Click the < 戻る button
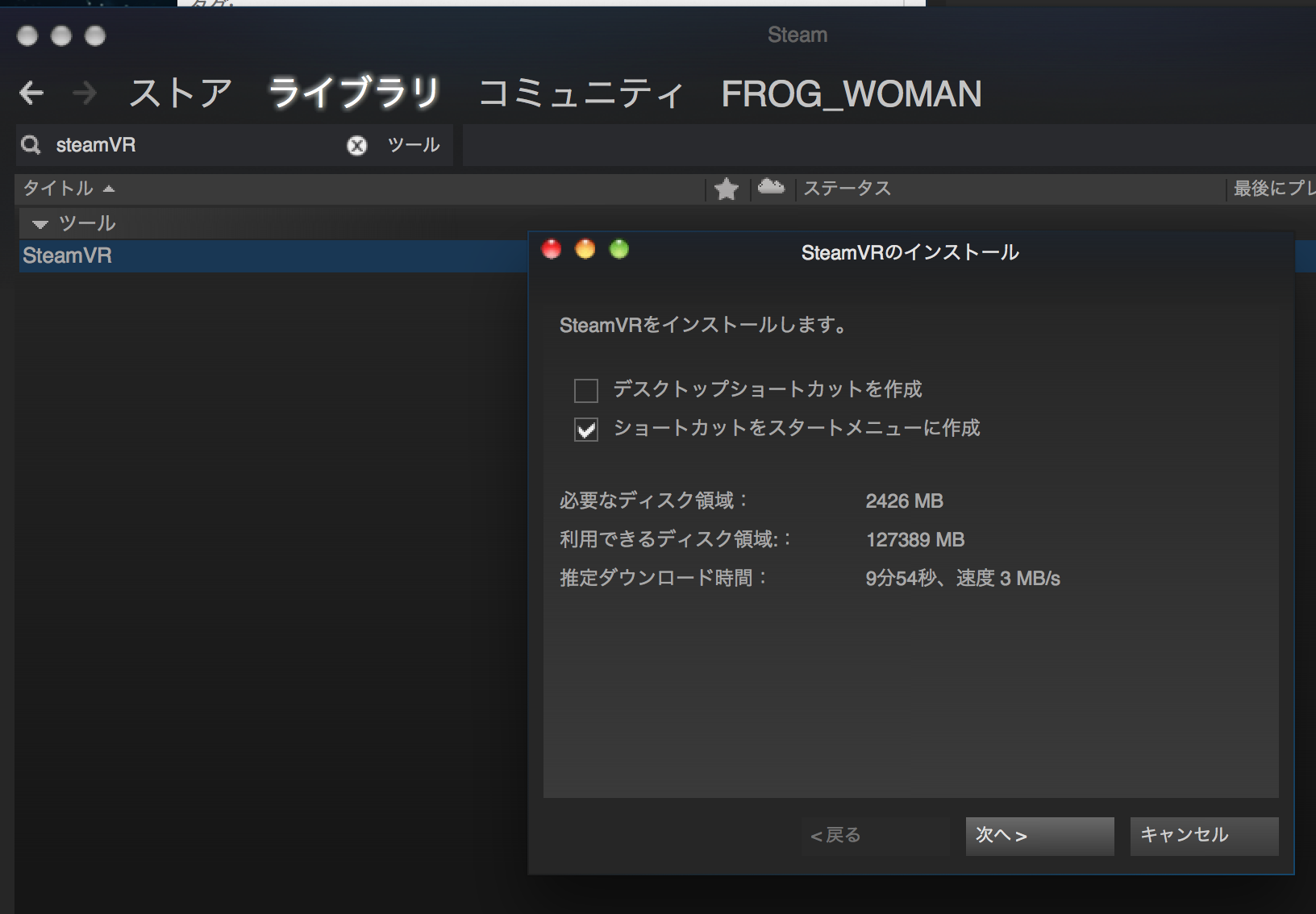The height and width of the screenshot is (914, 1316). 876,836
